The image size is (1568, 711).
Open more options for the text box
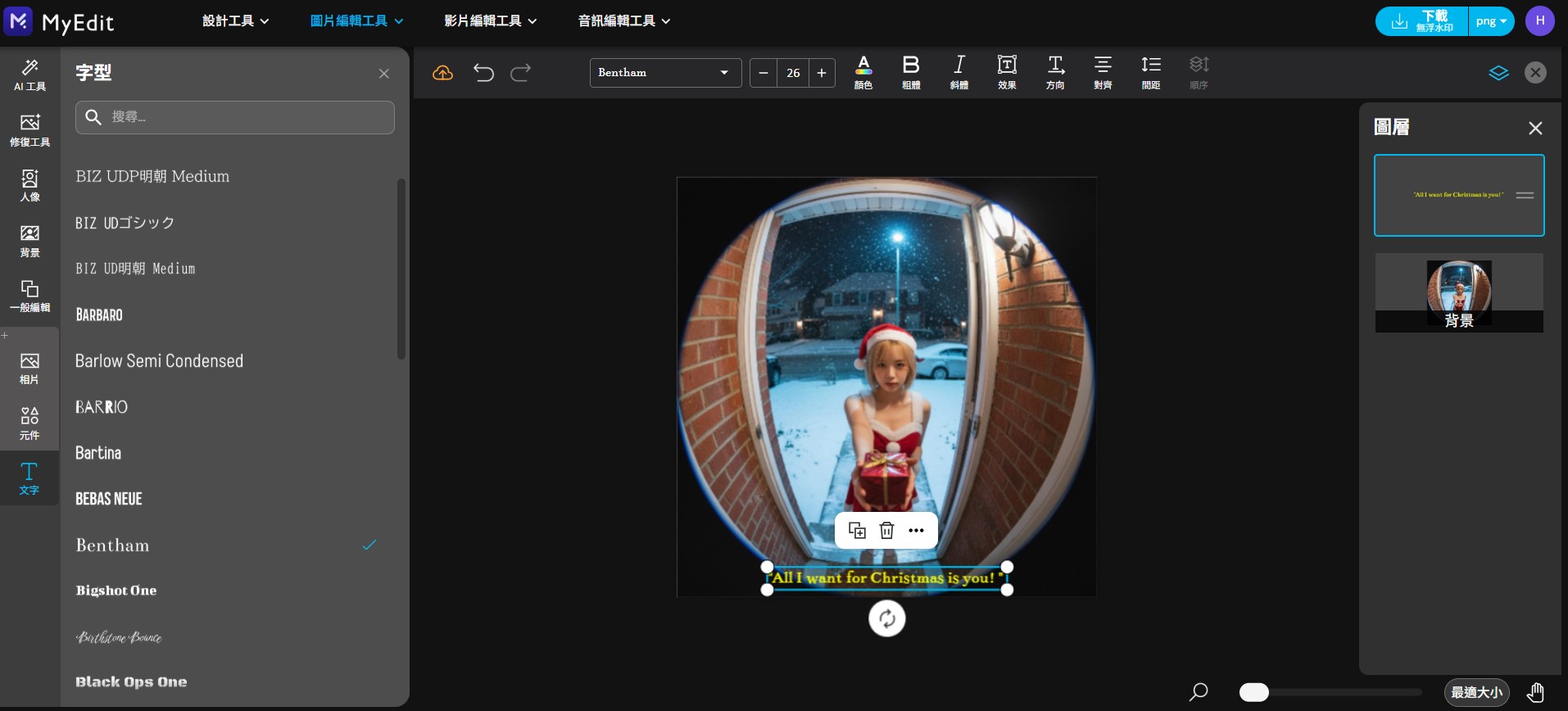pyautogui.click(x=916, y=531)
